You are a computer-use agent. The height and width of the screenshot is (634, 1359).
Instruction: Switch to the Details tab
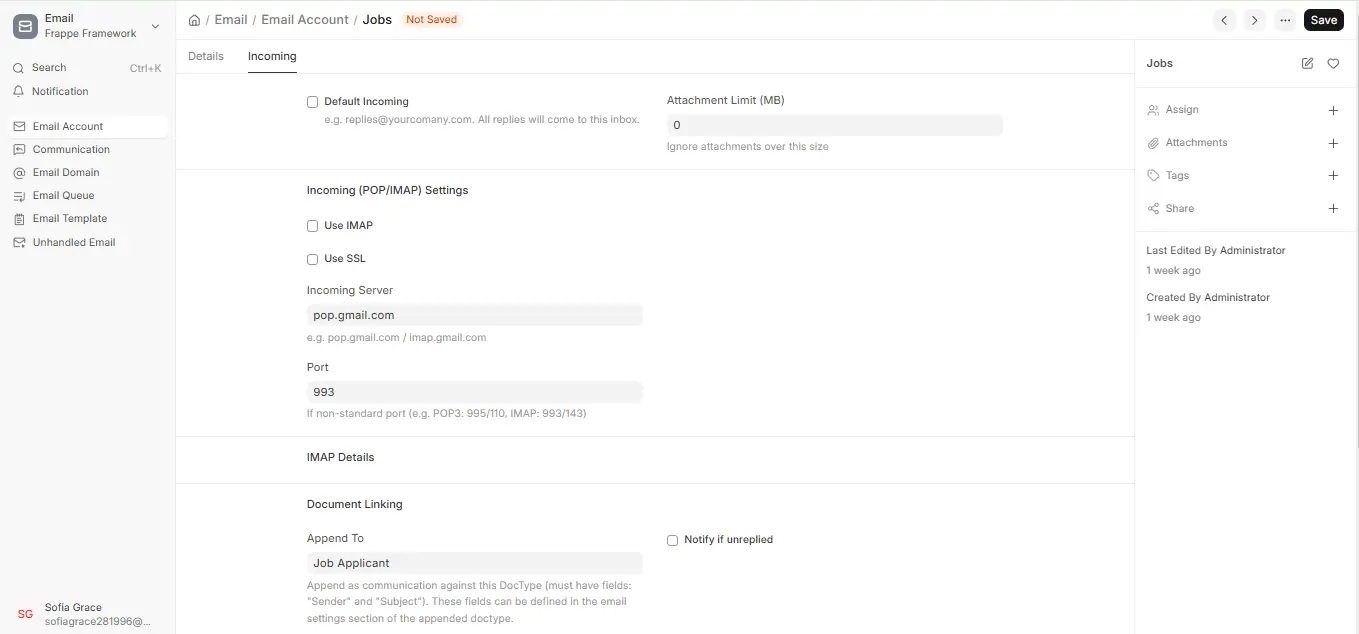point(206,56)
